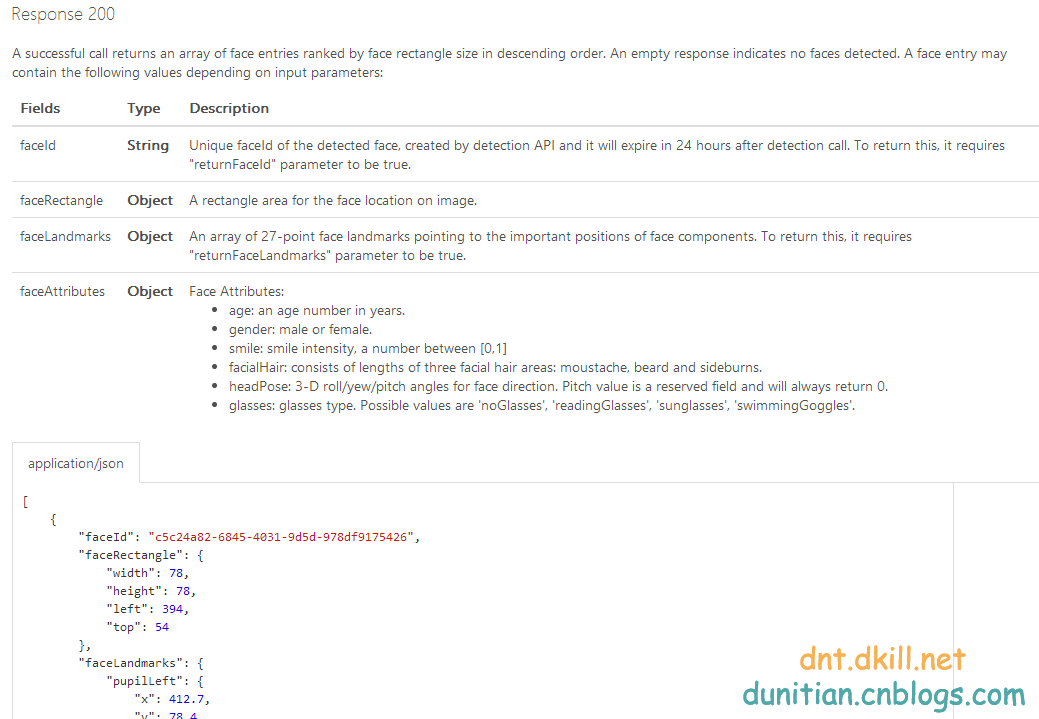Click the "faceLandmarks" key in JSON
This screenshot has height=719, width=1039.
coord(131,663)
